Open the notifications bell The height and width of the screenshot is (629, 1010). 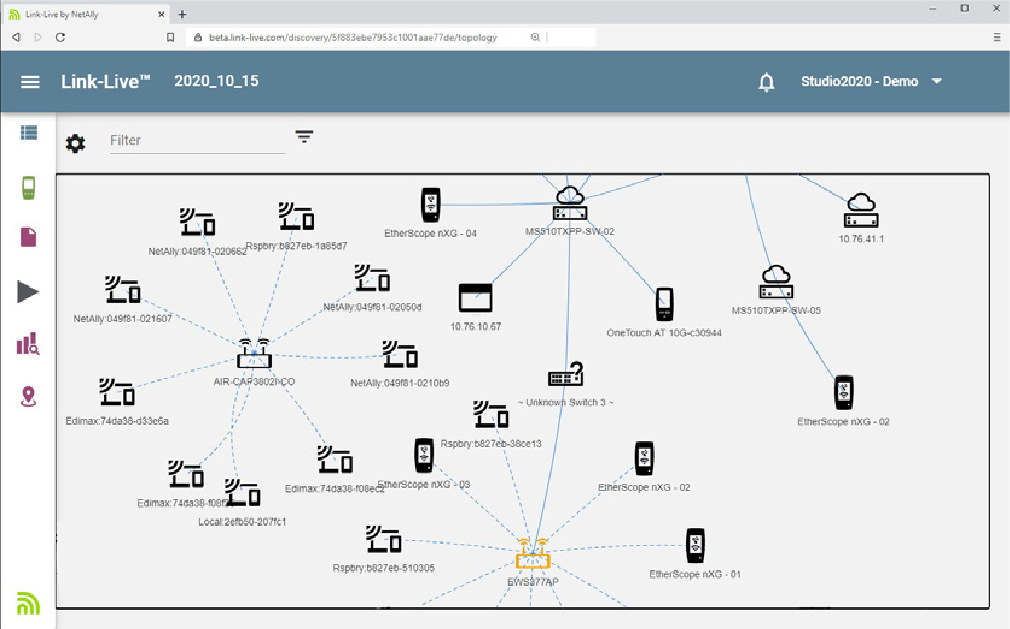tap(766, 82)
